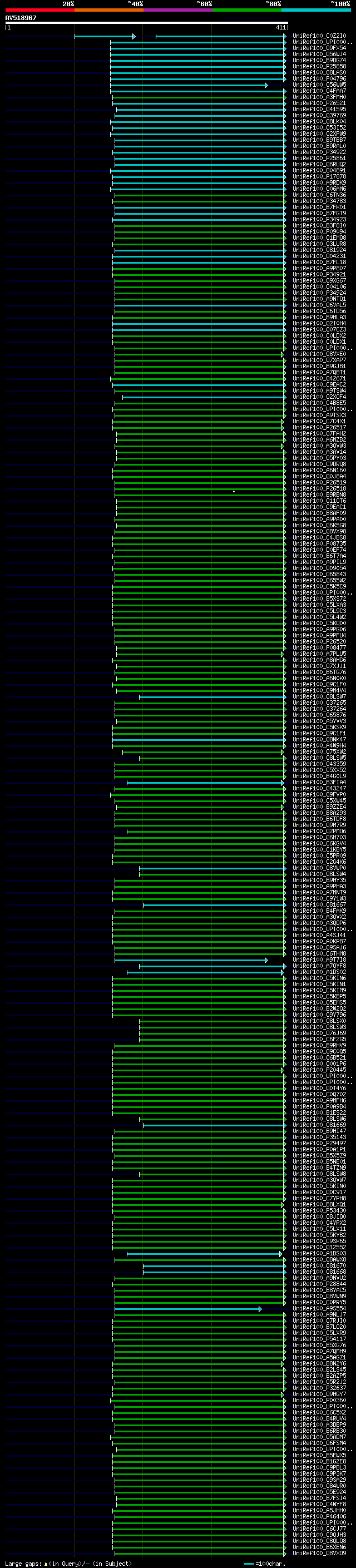Click hit label UniRef100_P09094
The height and width of the screenshot is (1568, 356).
point(319,231)
